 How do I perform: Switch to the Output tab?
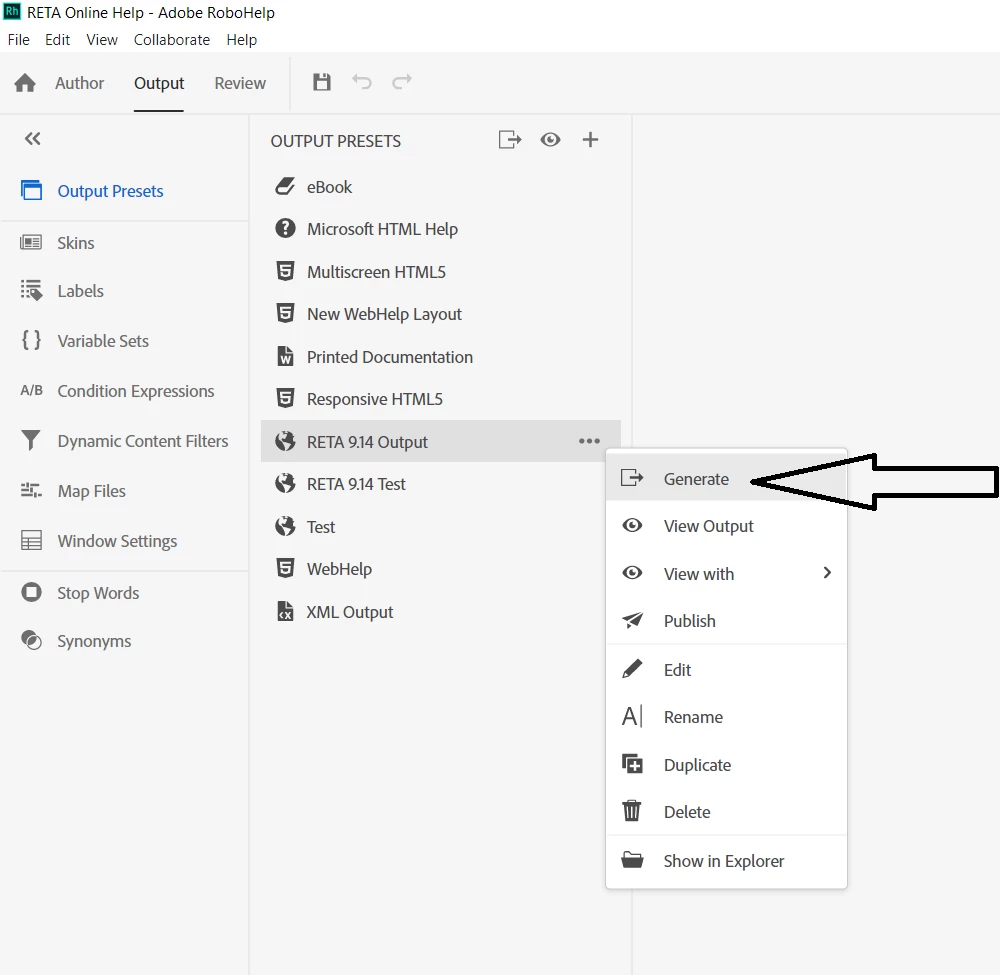[159, 83]
